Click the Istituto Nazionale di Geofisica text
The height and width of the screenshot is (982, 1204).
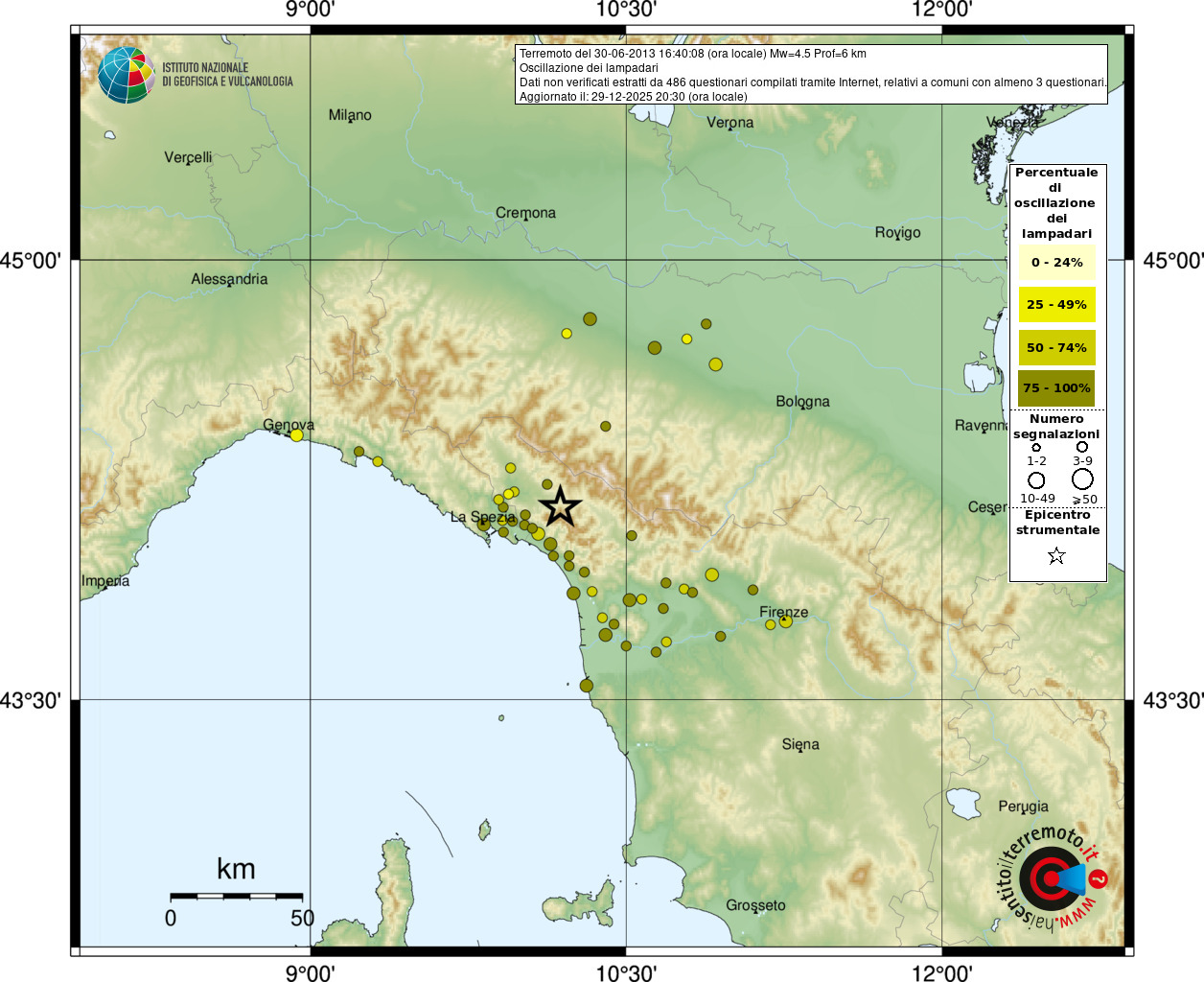(227, 75)
